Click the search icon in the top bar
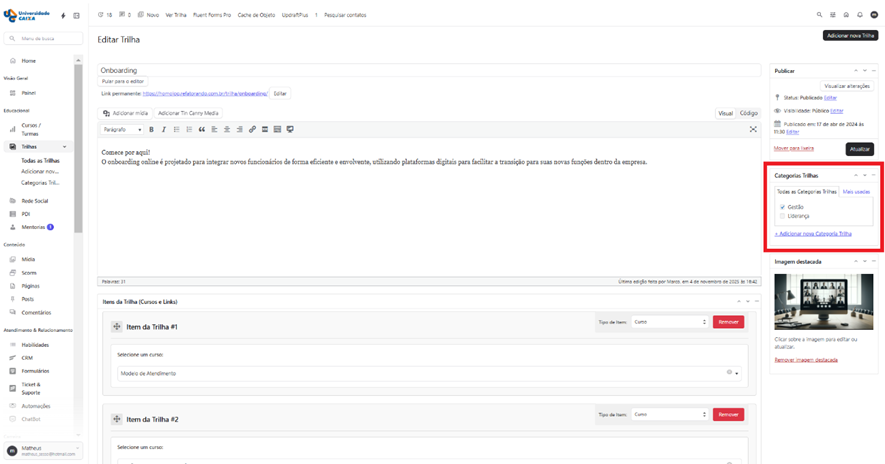 [x=820, y=15]
